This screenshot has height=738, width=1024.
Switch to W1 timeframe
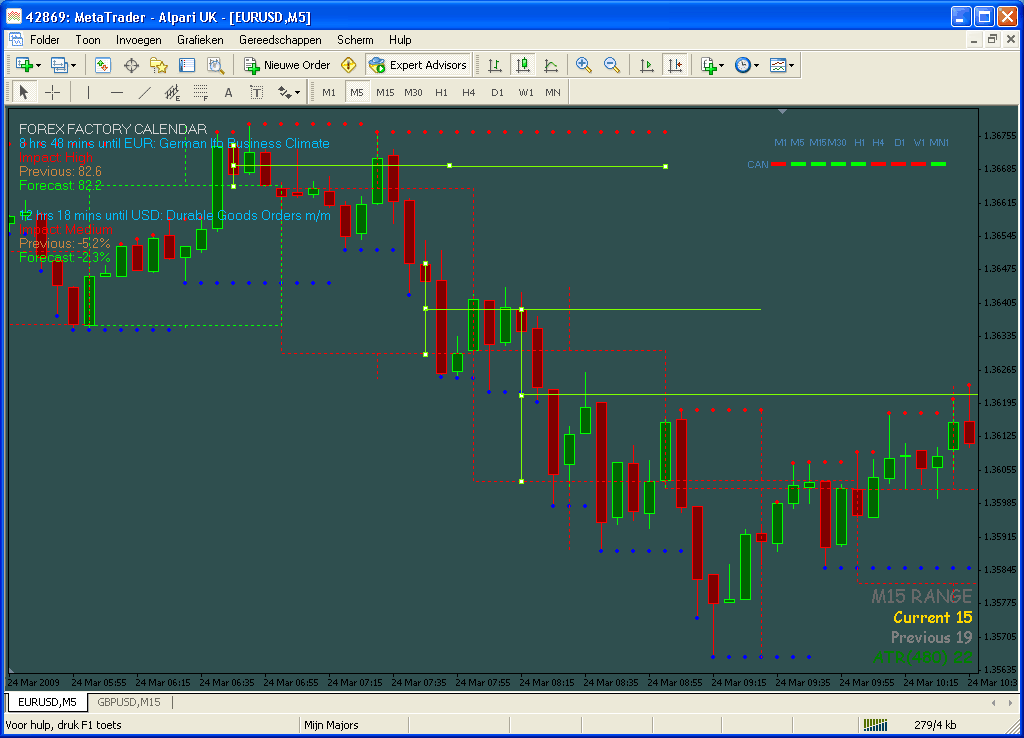click(x=526, y=92)
